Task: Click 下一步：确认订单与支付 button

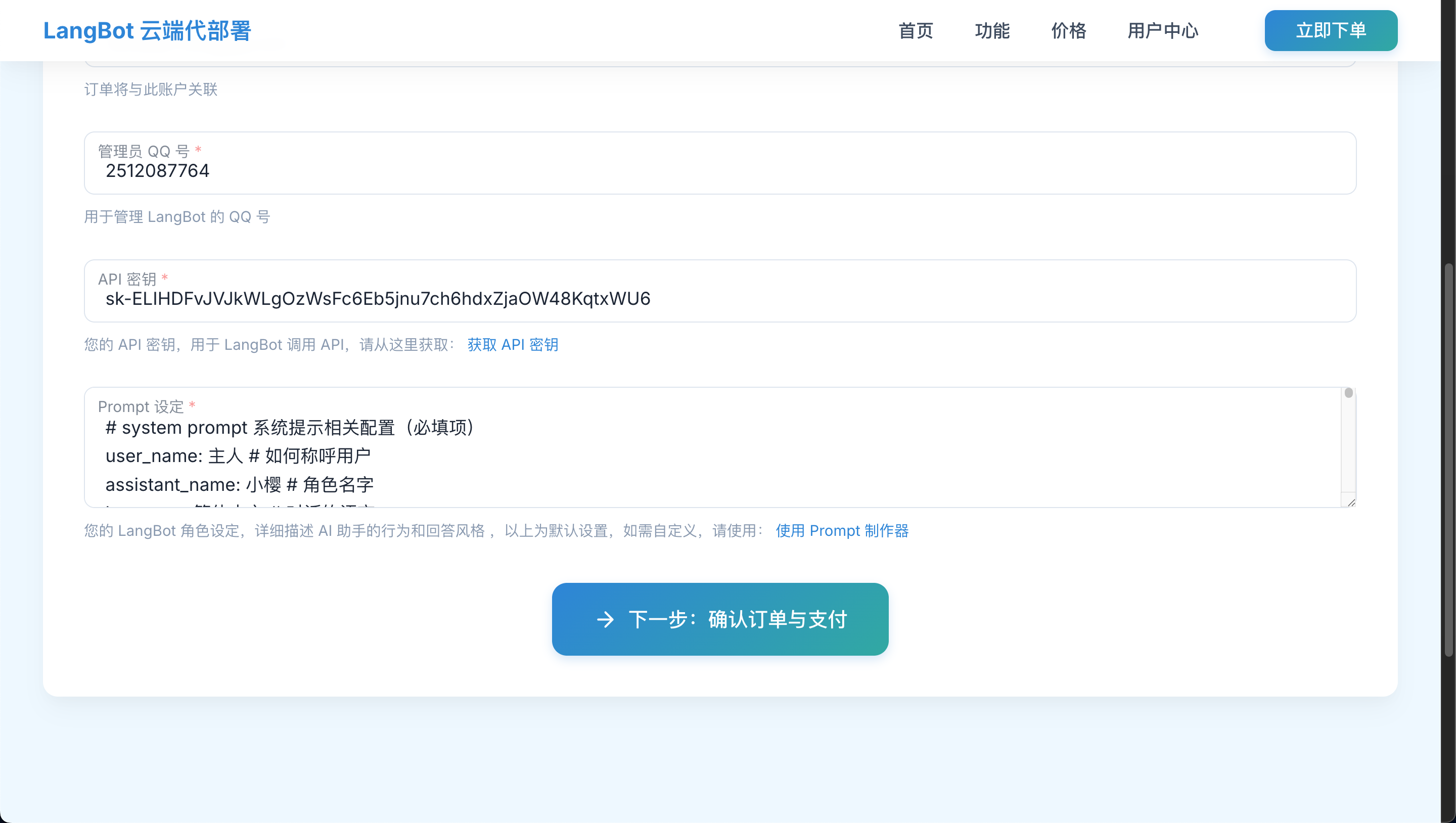Action: [x=720, y=619]
